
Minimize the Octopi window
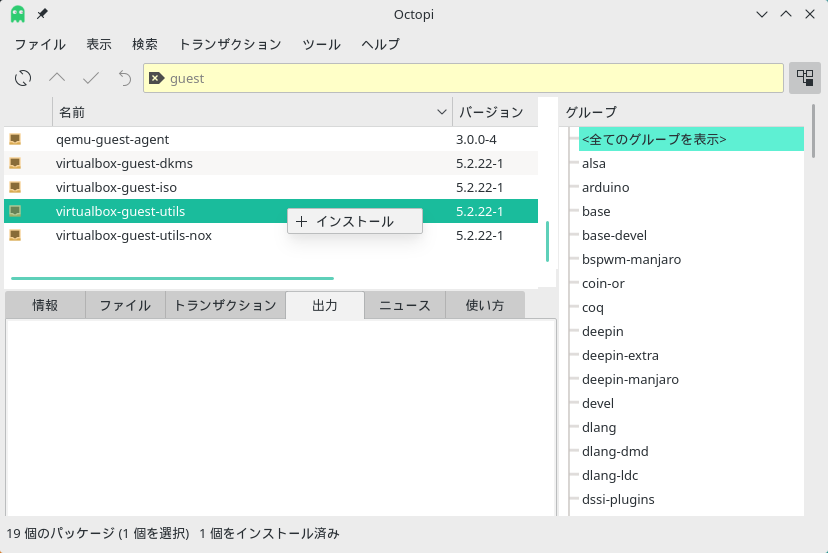click(761, 14)
